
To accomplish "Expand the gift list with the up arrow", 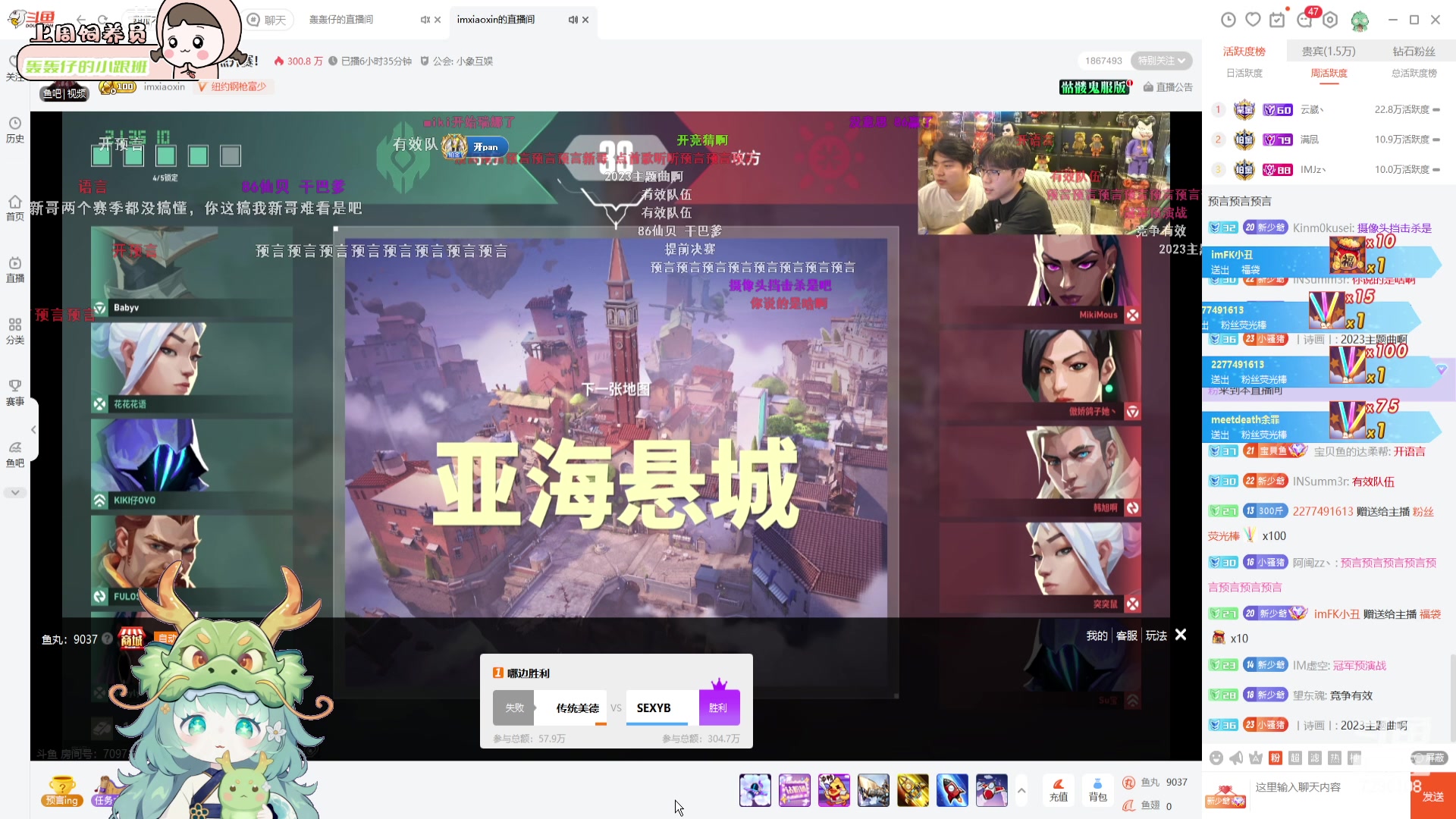I will tap(1021, 789).
